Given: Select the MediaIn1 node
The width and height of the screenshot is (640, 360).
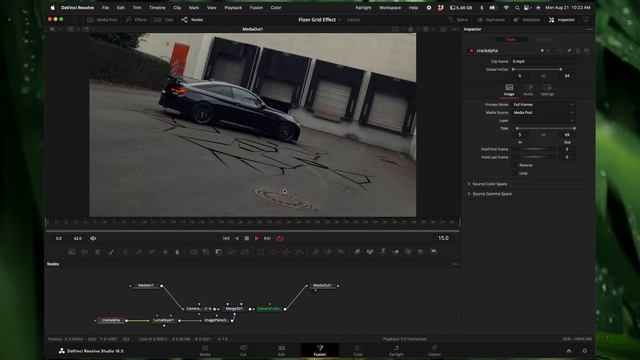Looking at the screenshot, I should (146, 286).
